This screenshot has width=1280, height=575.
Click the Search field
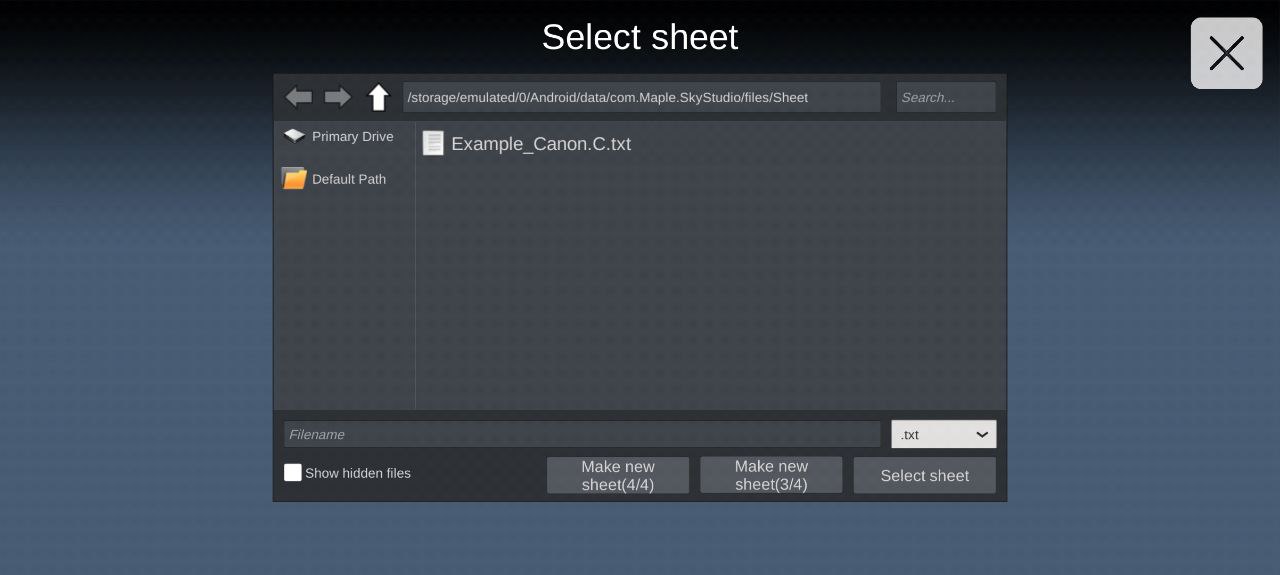point(946,97)
